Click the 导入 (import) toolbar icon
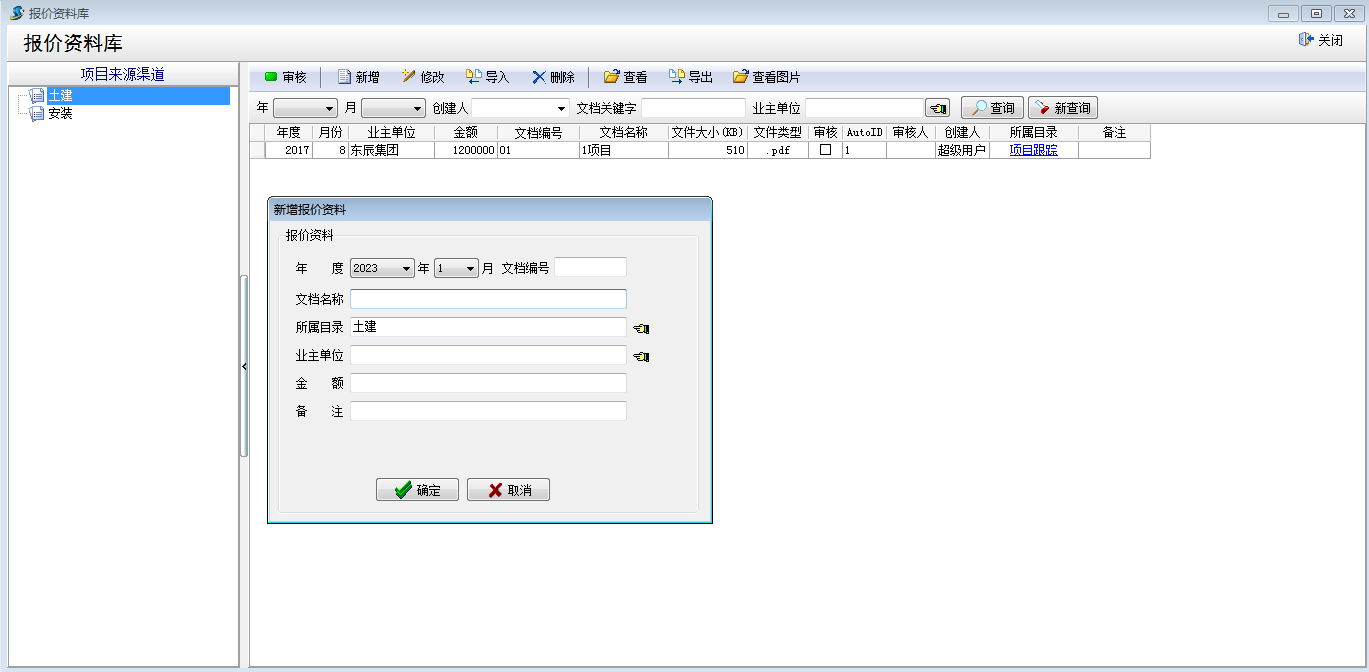Viewport: 1369px width, 672px height. pos(474,77)
